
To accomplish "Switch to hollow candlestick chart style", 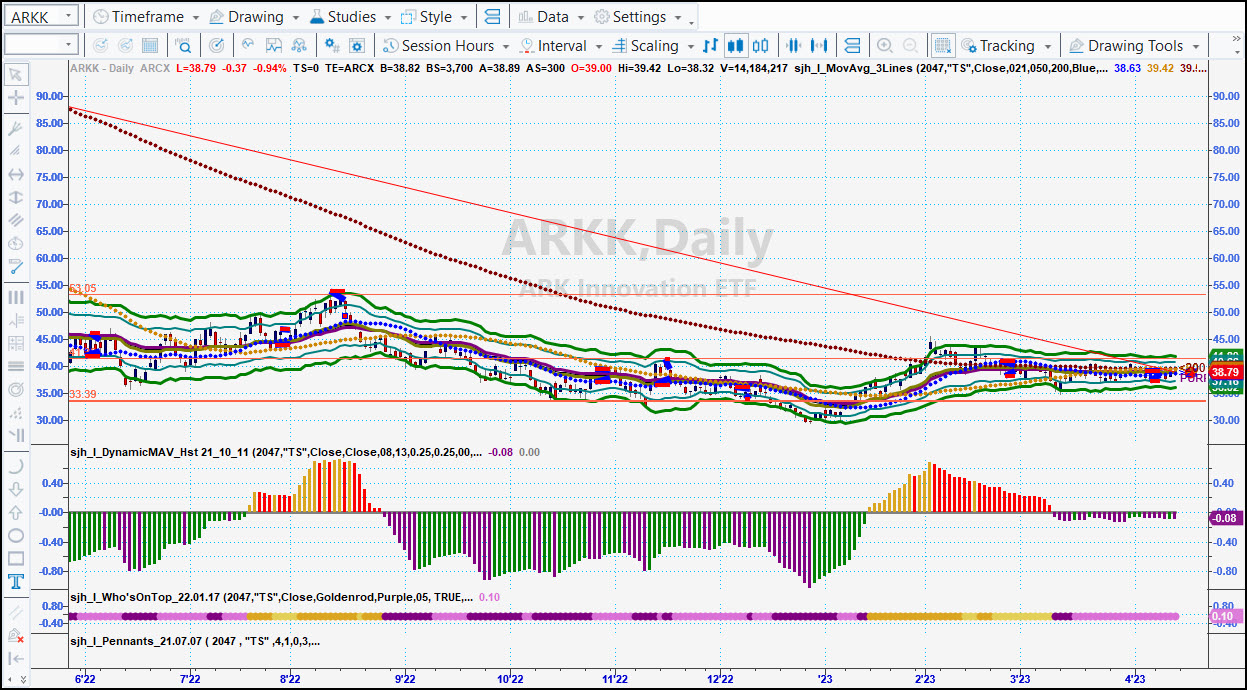I will 761,45.
